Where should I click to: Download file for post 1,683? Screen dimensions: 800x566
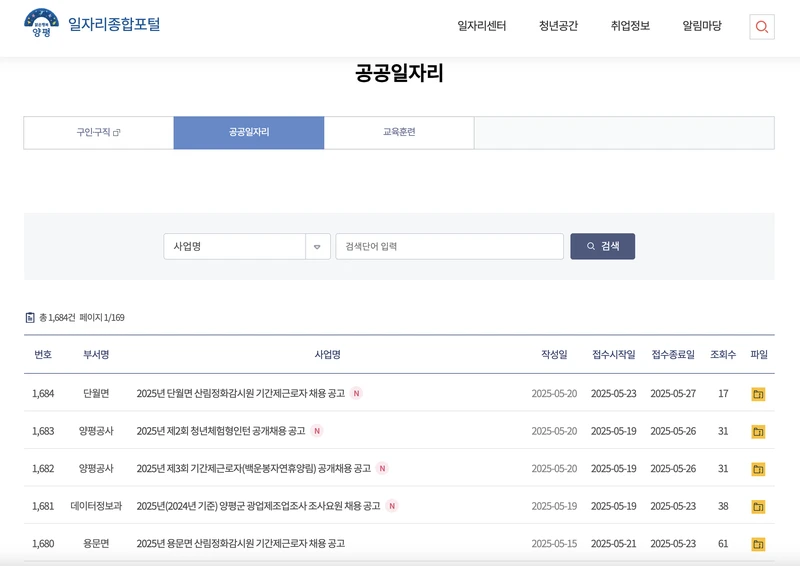click(x=758, y=432)
